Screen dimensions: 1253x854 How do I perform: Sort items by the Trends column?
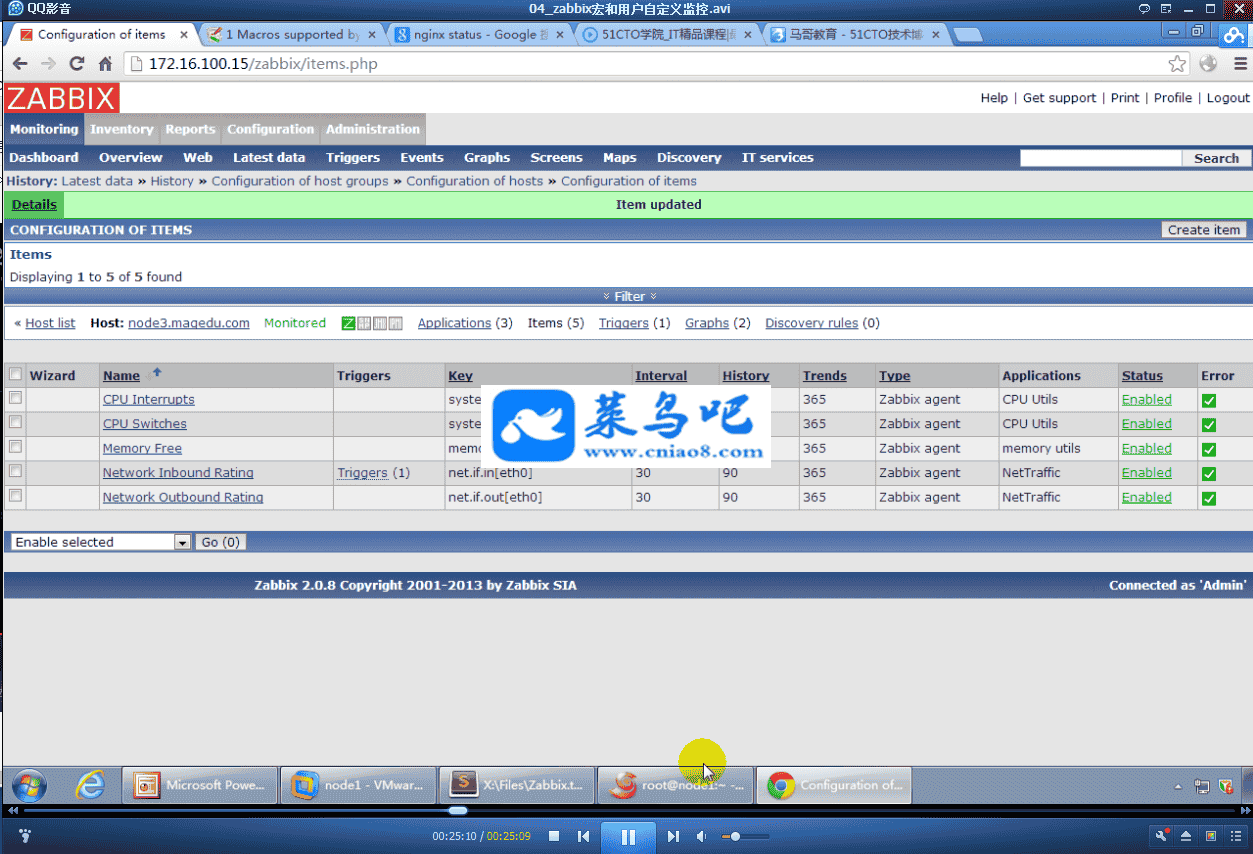pos(824,376)
